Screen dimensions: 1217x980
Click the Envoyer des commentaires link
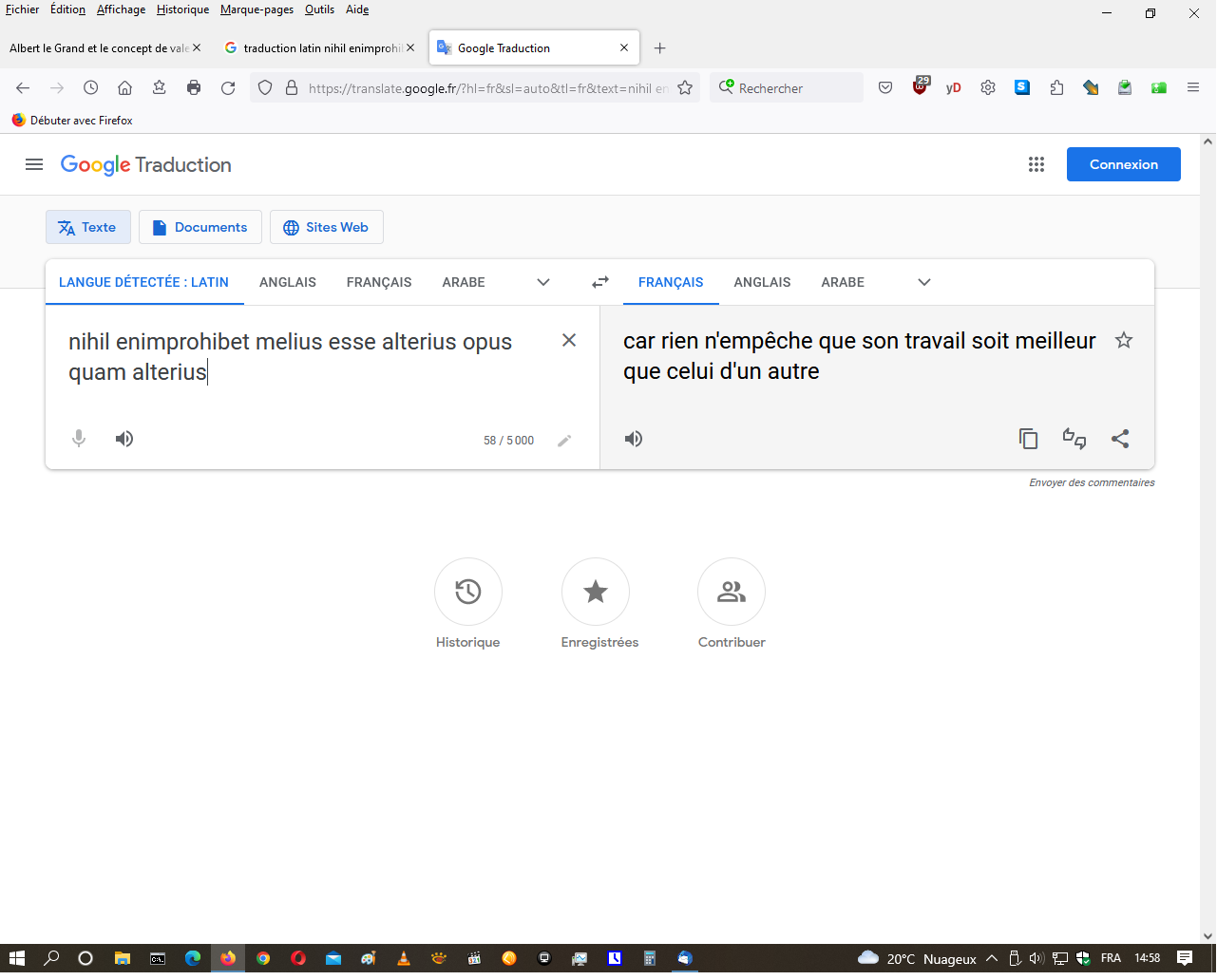[x=1092, y=482]
